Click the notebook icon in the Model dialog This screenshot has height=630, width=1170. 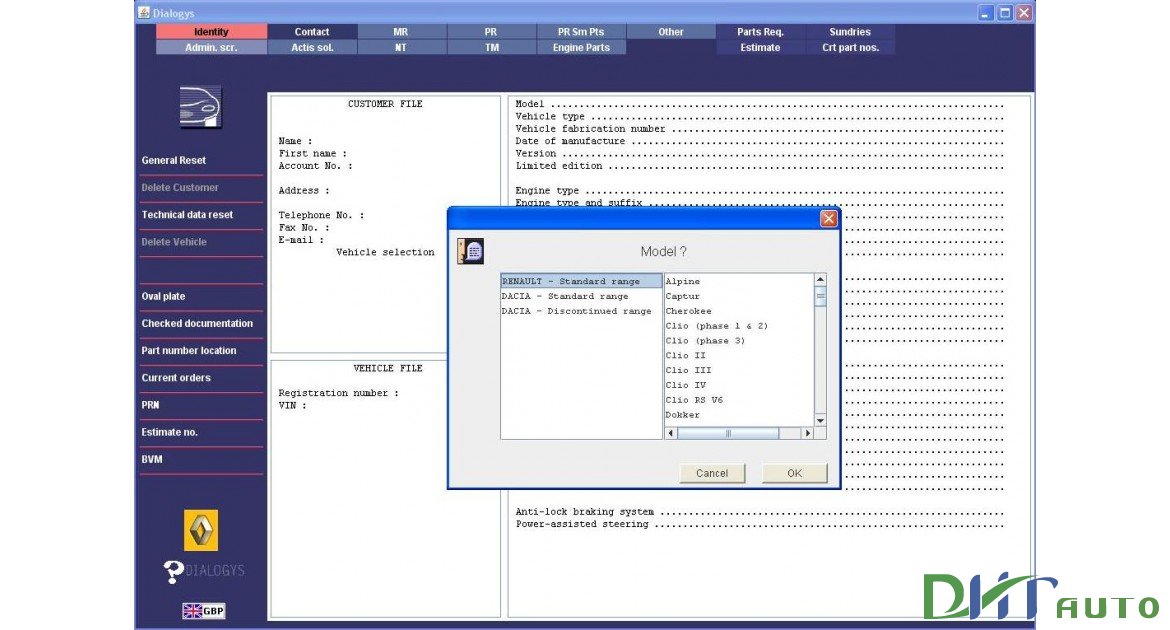tap(469, 251)
